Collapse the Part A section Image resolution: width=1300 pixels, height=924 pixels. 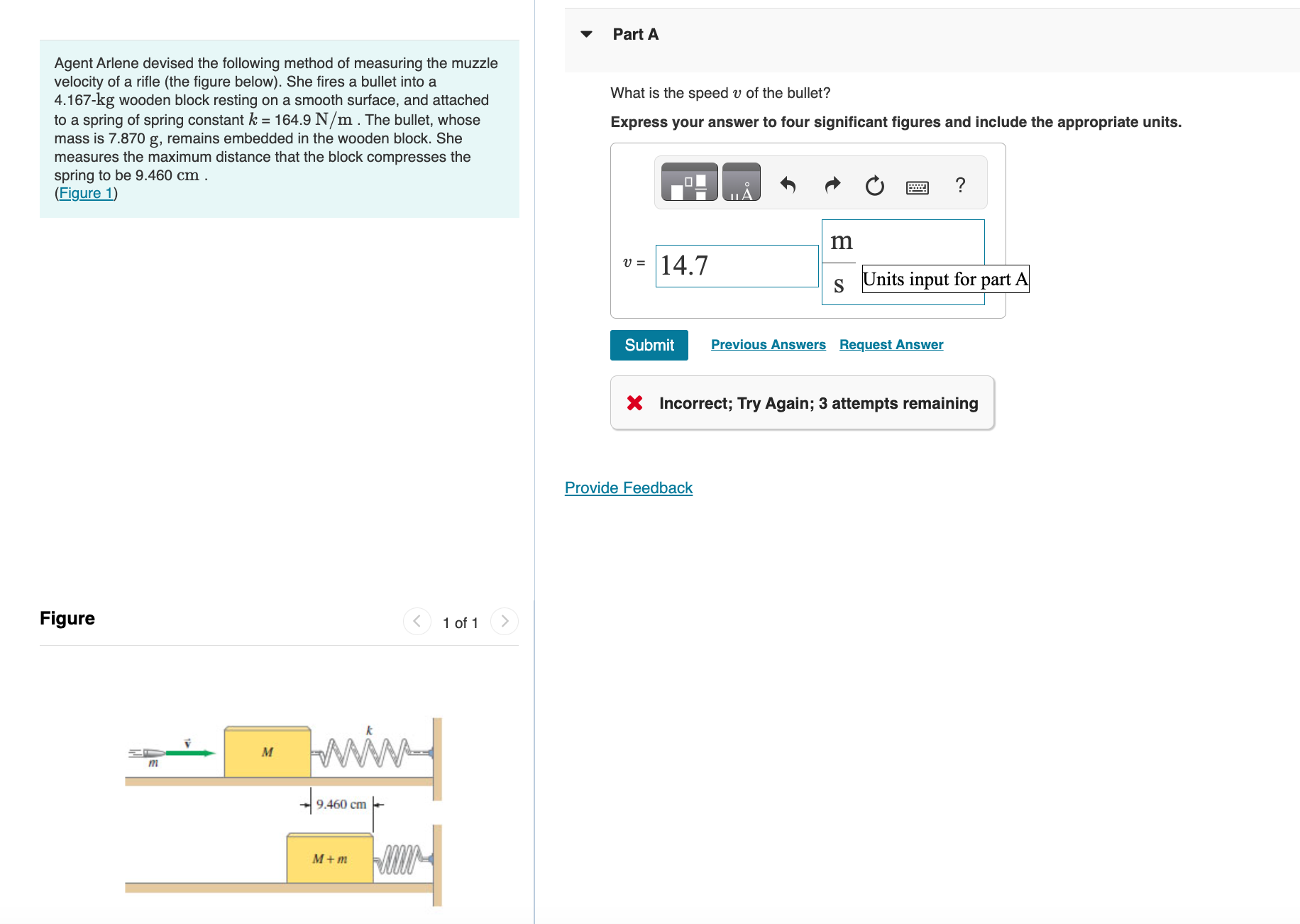coord(585,34)
